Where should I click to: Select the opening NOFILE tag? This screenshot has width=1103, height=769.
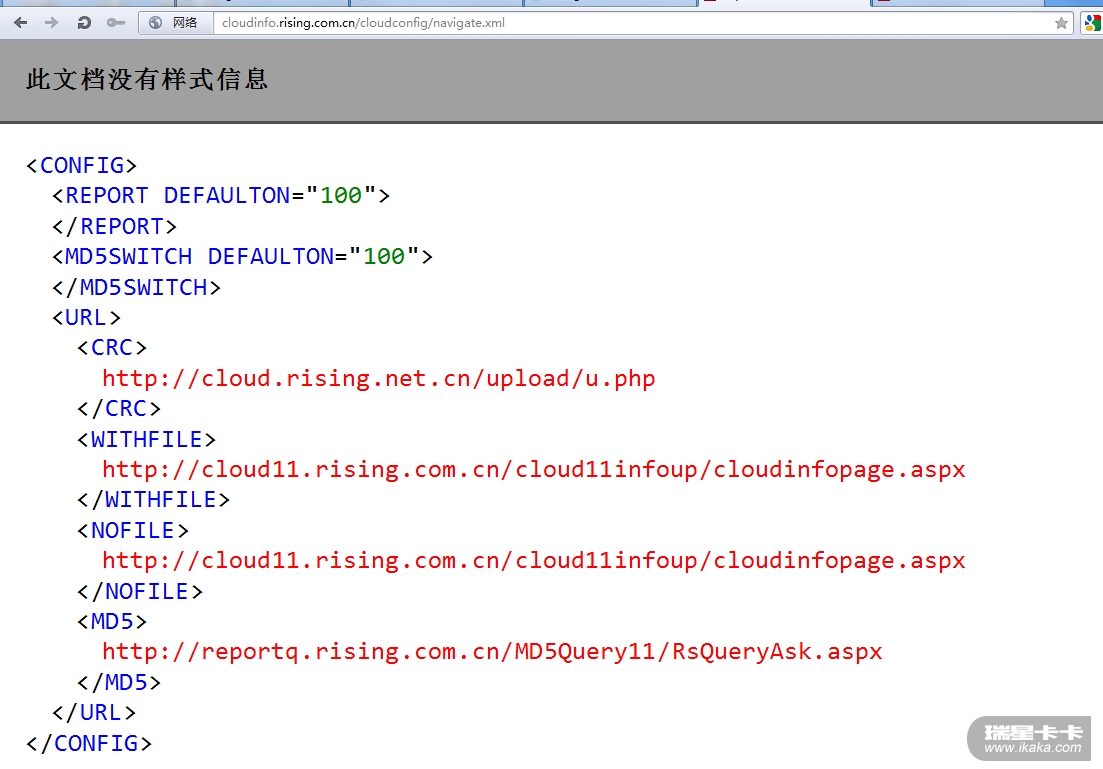click(133, 530)
